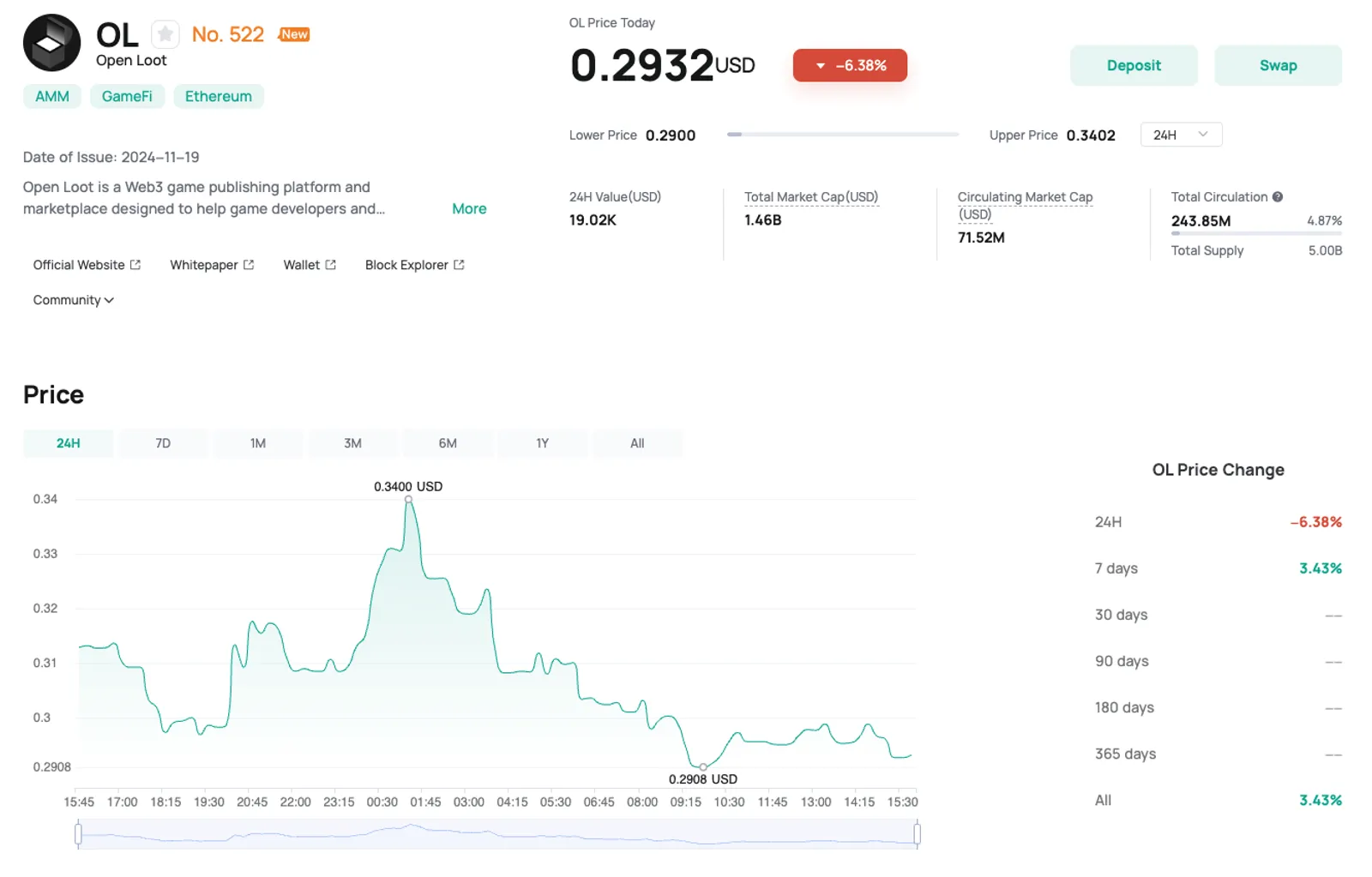Open the 24H price range dropdown
Image resolution: width=1372 pixels, height=877 pixels.
[x=1181, y=135]
